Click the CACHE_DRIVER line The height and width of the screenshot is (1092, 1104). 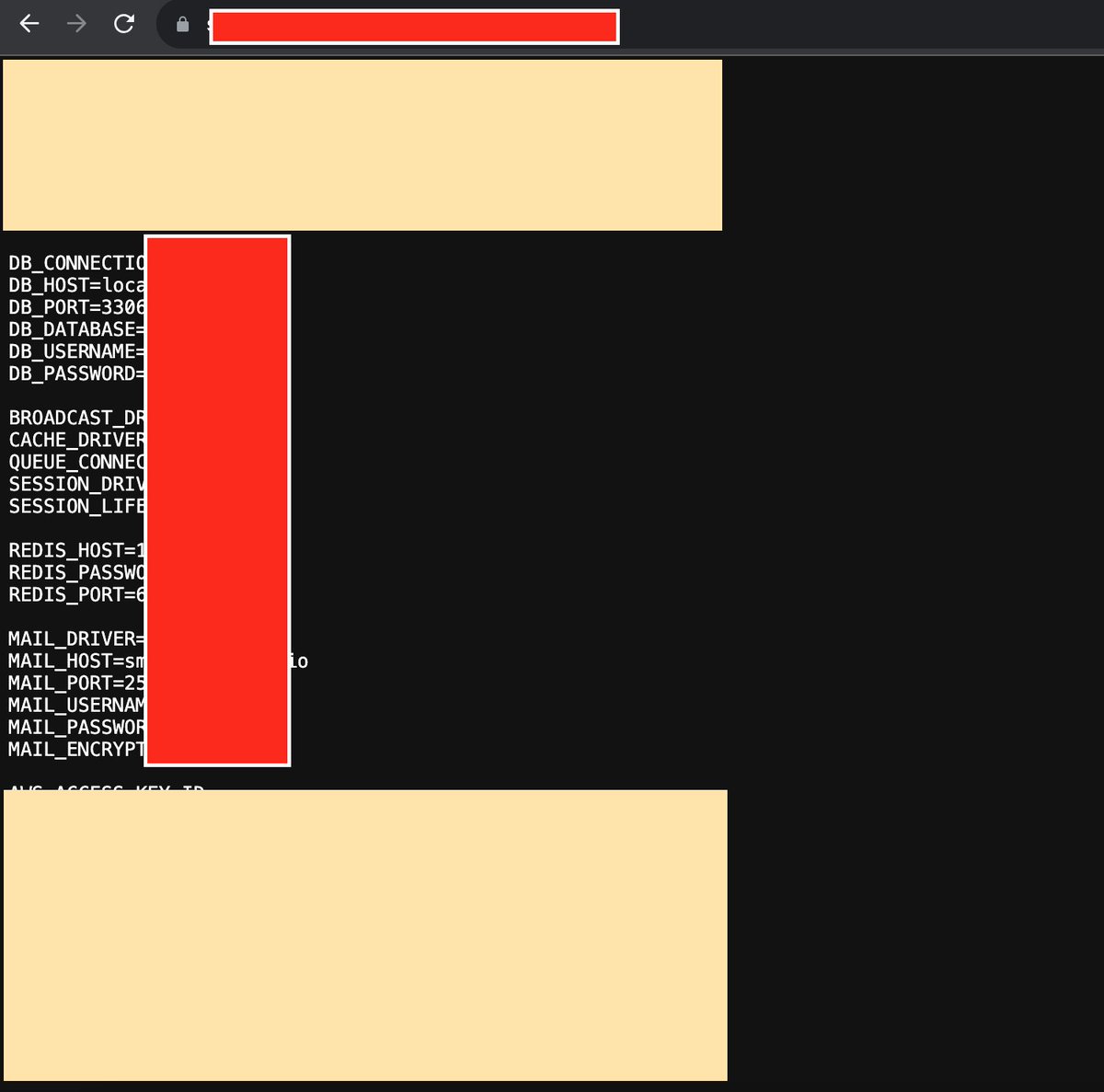[76, 440]
